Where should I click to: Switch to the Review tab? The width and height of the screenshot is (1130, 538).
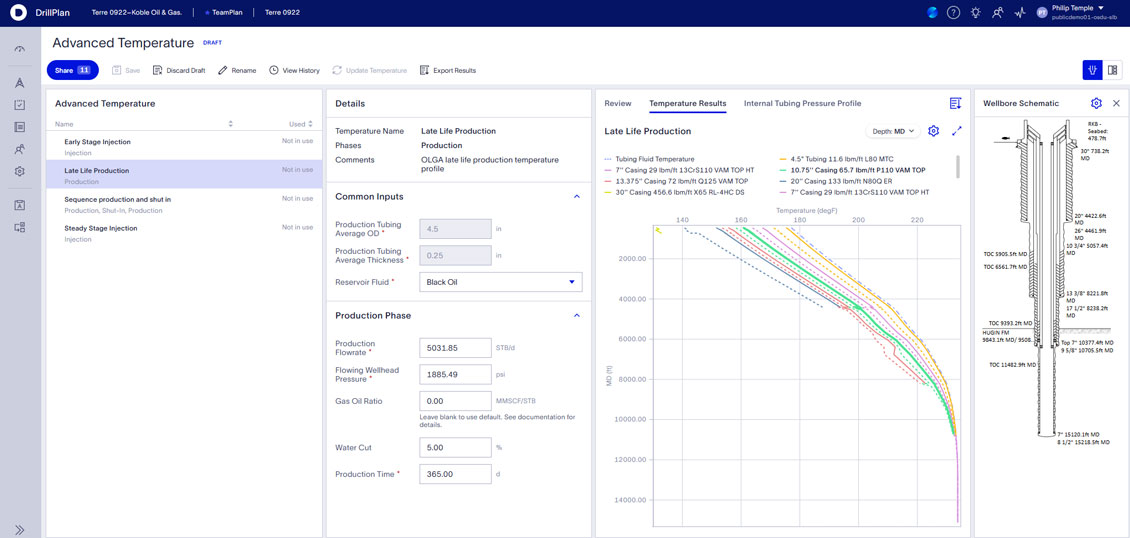[618, 104]
